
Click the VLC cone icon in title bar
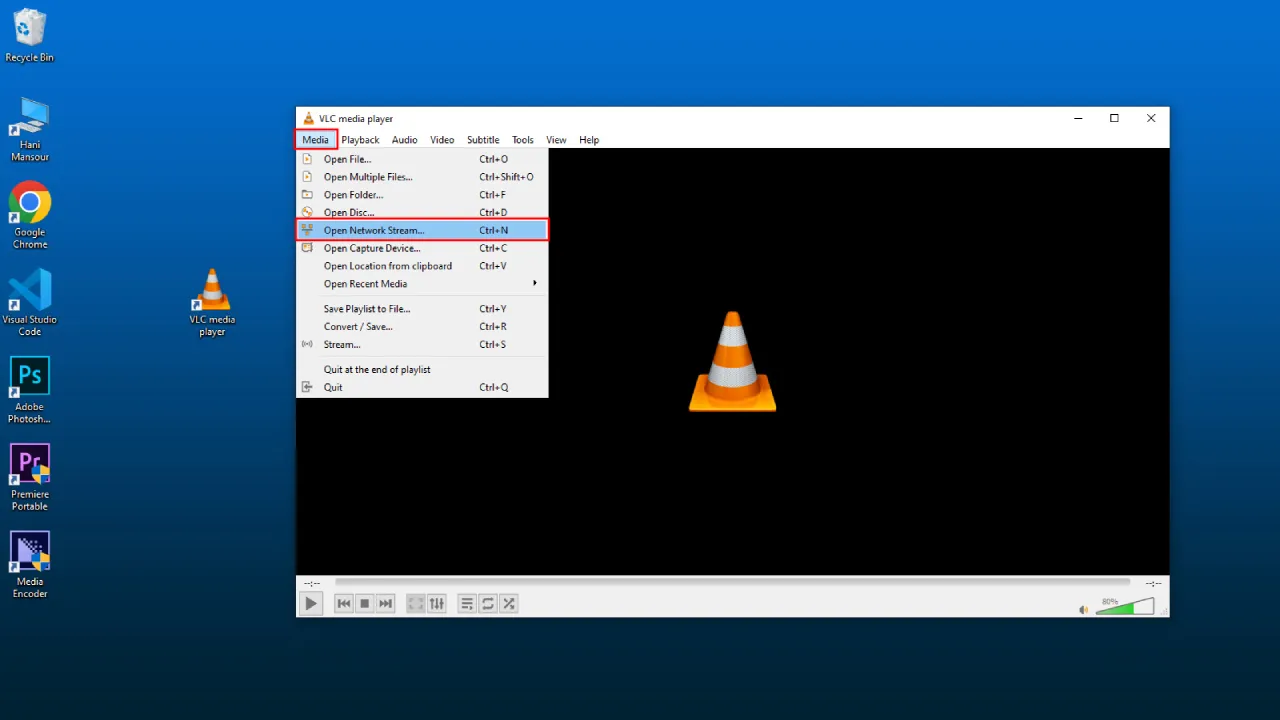[x=309, y=118]
